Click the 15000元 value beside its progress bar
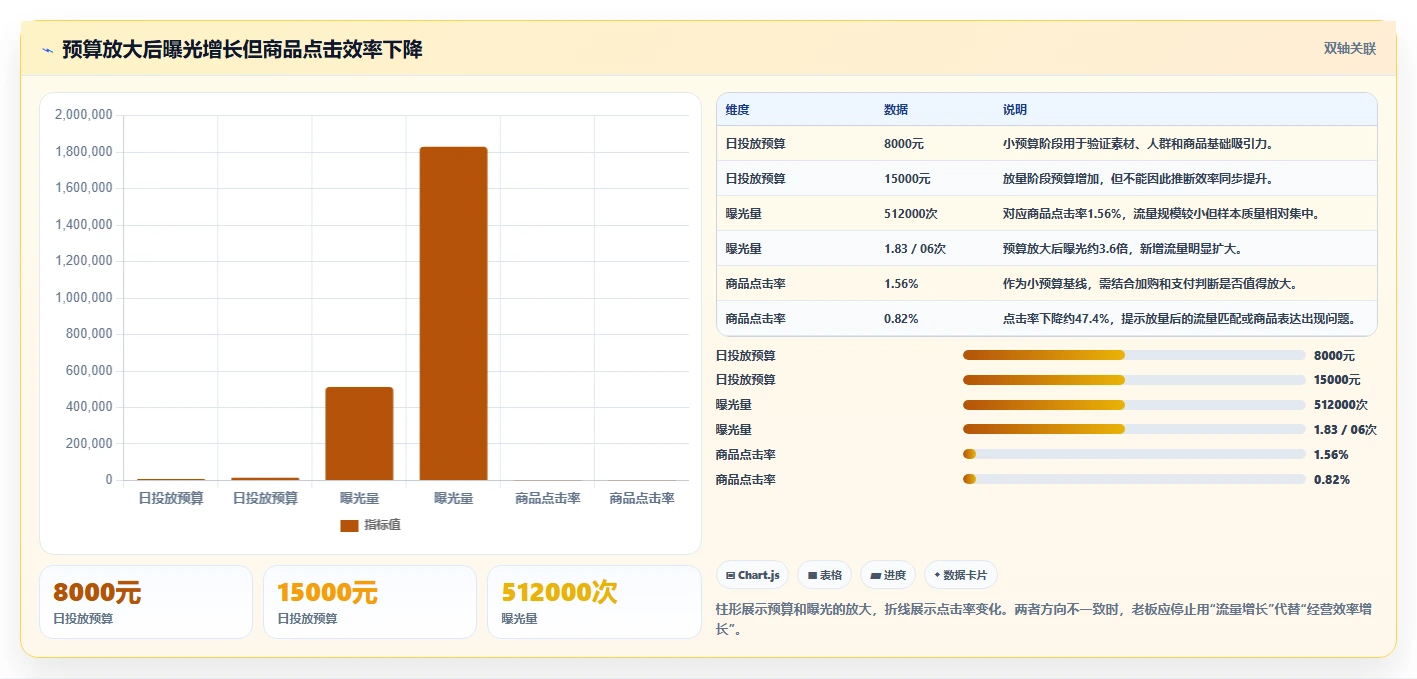This screenshot has width=1417, height=679. click(x=1337, y=380)
